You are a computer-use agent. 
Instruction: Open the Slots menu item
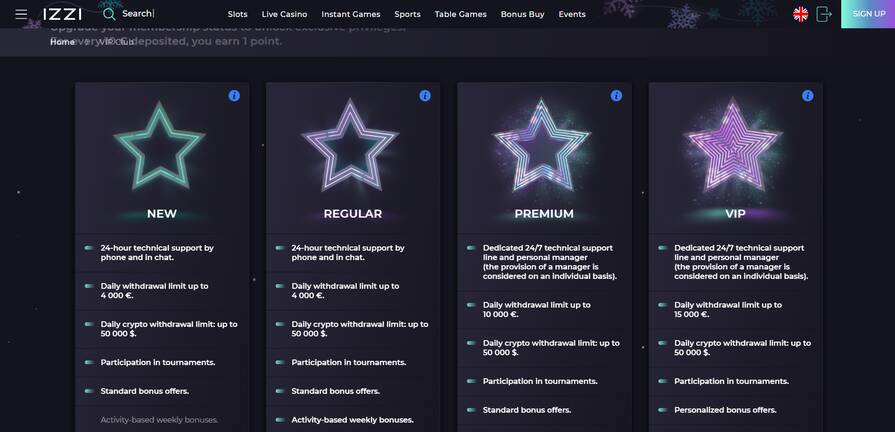tap(237, 14)
